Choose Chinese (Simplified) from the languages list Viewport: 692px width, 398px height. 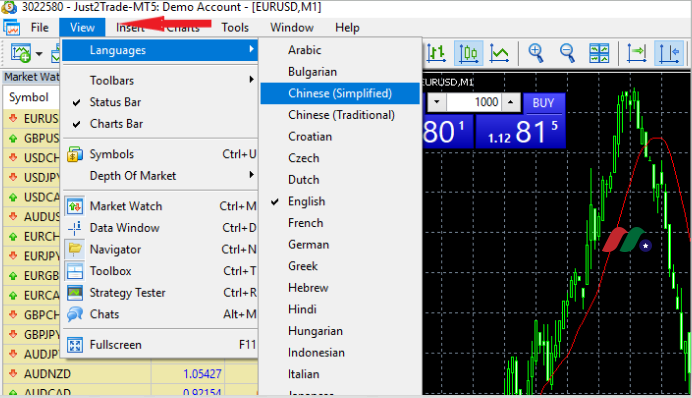[x=340, y=93]
